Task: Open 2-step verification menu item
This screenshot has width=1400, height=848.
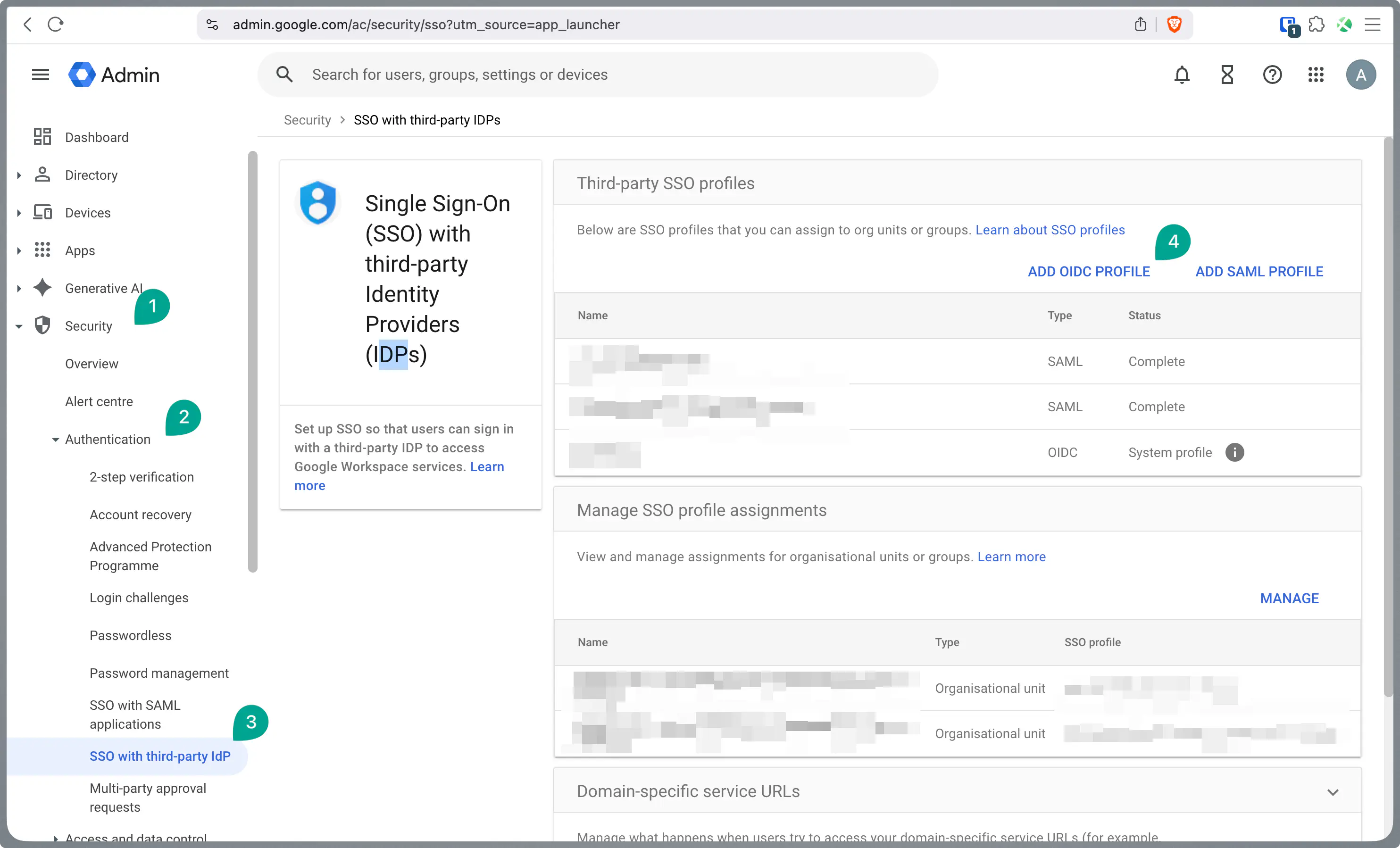Action: click(x=142, y=476)
